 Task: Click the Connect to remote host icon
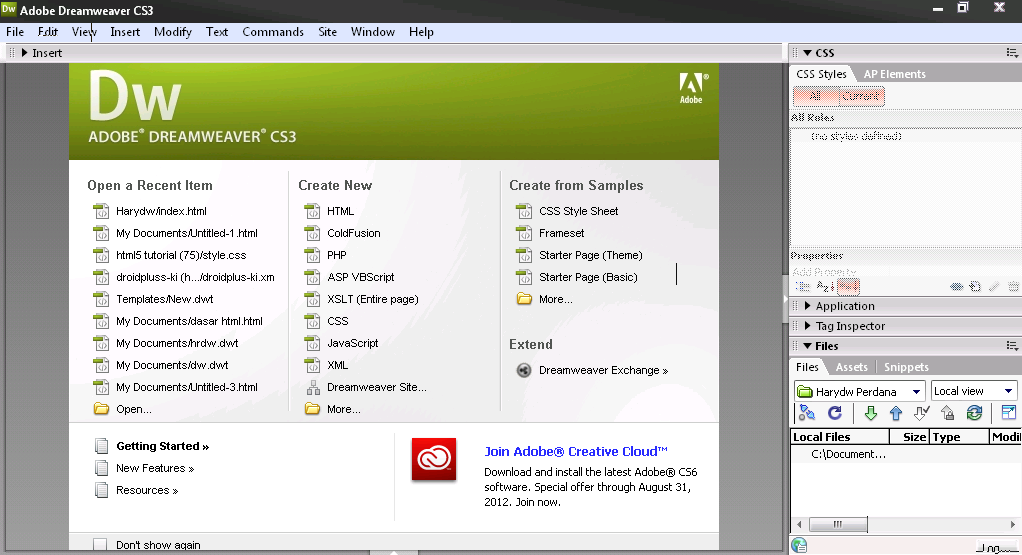pyautogui.click(x=807, y=412)
